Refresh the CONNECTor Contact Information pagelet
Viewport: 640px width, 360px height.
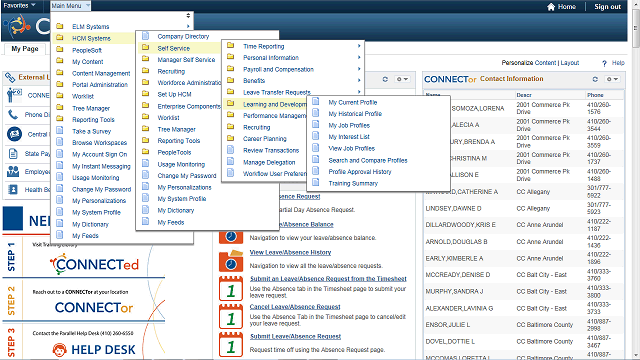click(x=595, y=79)
